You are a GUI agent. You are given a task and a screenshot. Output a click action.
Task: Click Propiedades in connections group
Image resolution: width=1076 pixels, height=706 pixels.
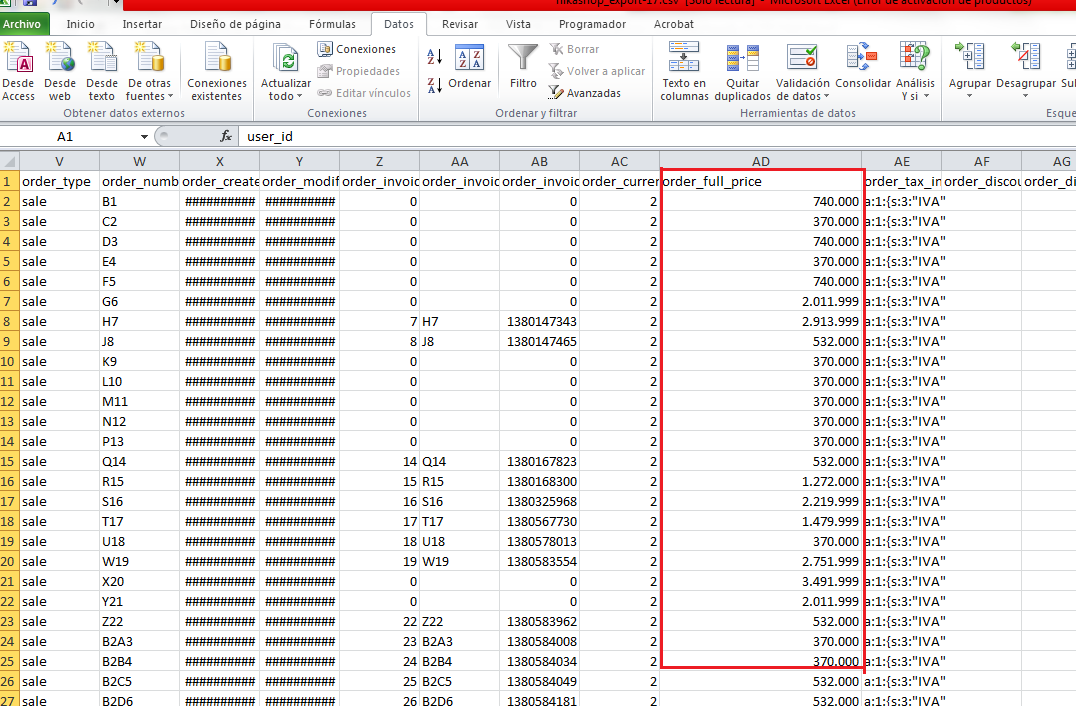(359, 71)
